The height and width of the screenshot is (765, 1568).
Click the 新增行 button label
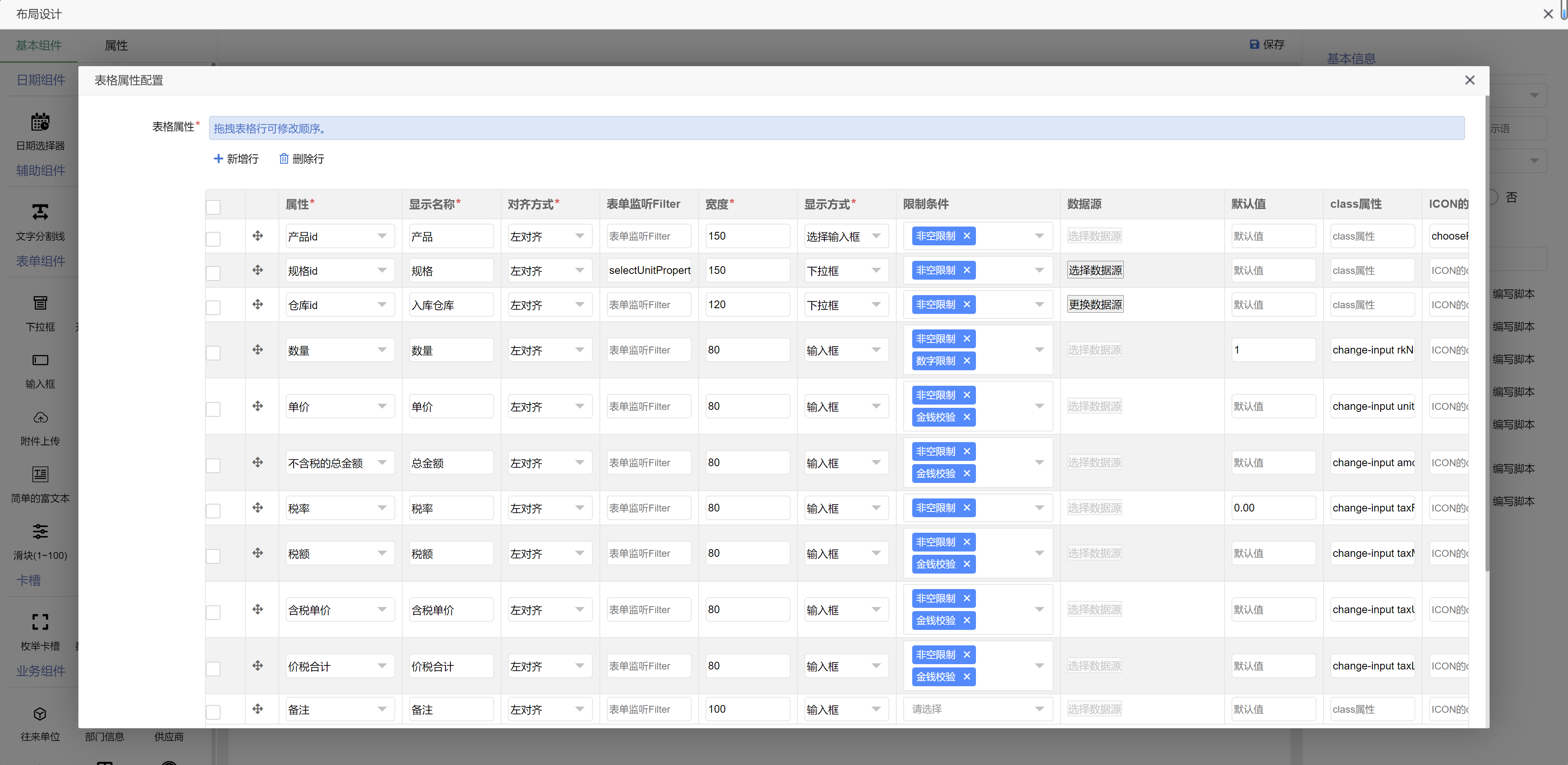coord(243,159)
